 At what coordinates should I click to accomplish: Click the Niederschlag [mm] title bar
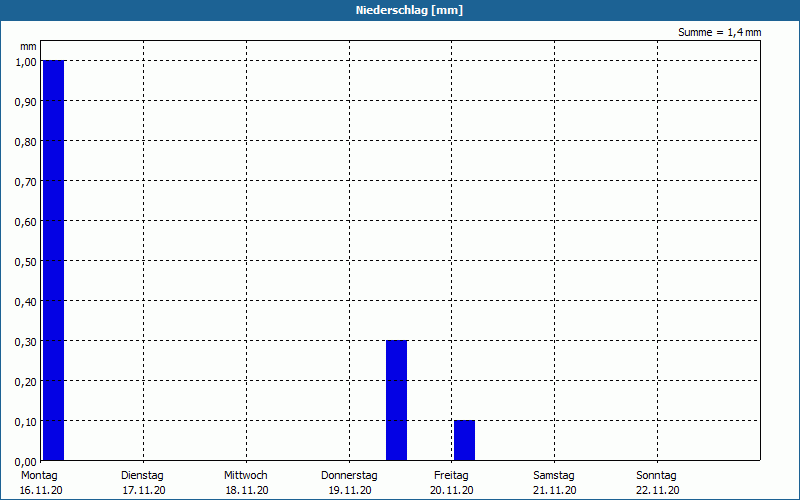[x=400, y=10]
